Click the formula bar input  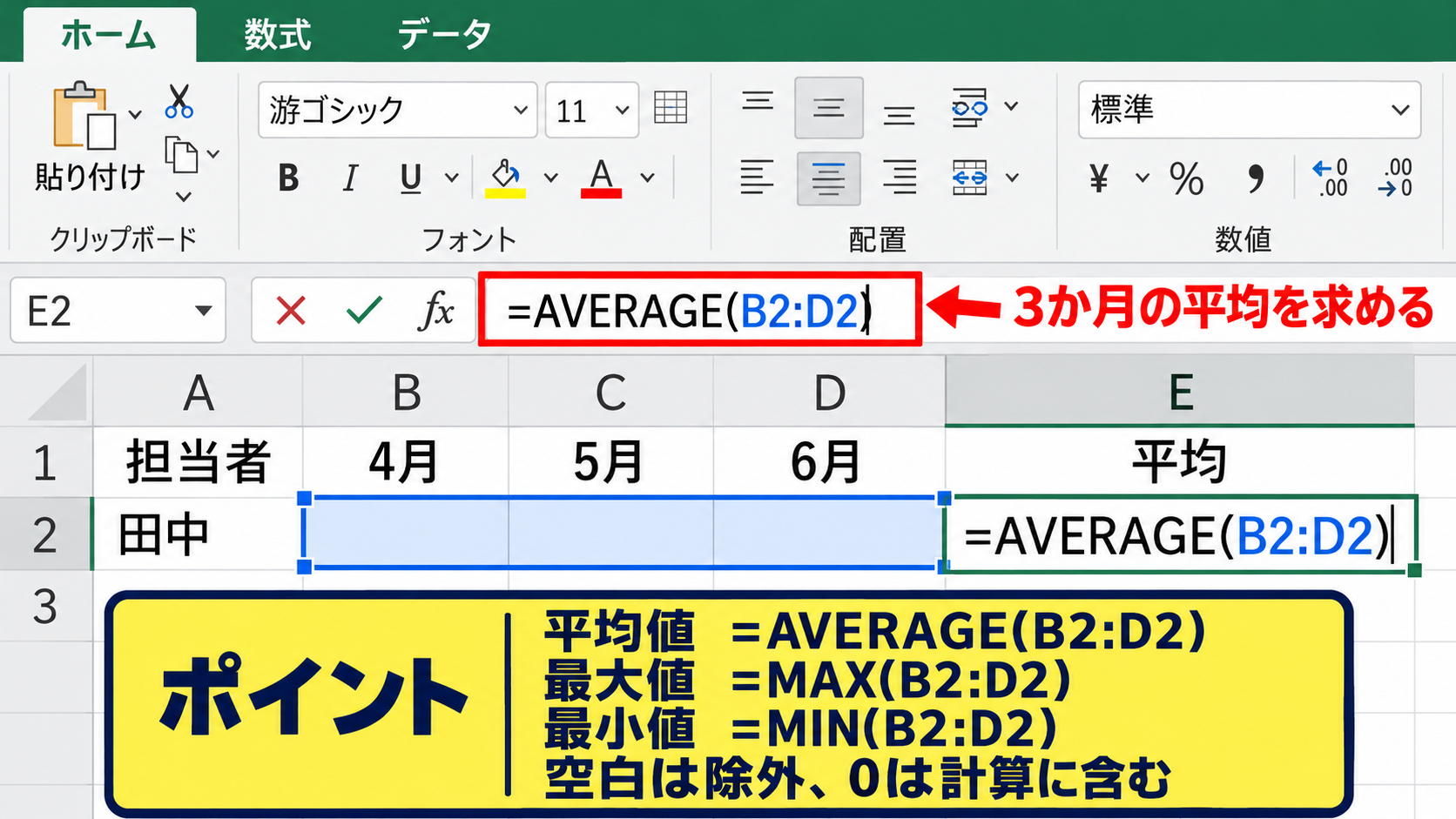tap(700, 310)
